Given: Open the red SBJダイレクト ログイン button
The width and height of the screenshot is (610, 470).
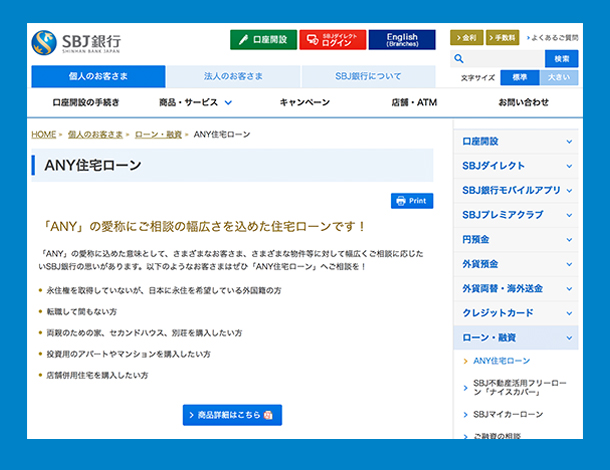Looking at the screenshot, I should tap(333, 40).
